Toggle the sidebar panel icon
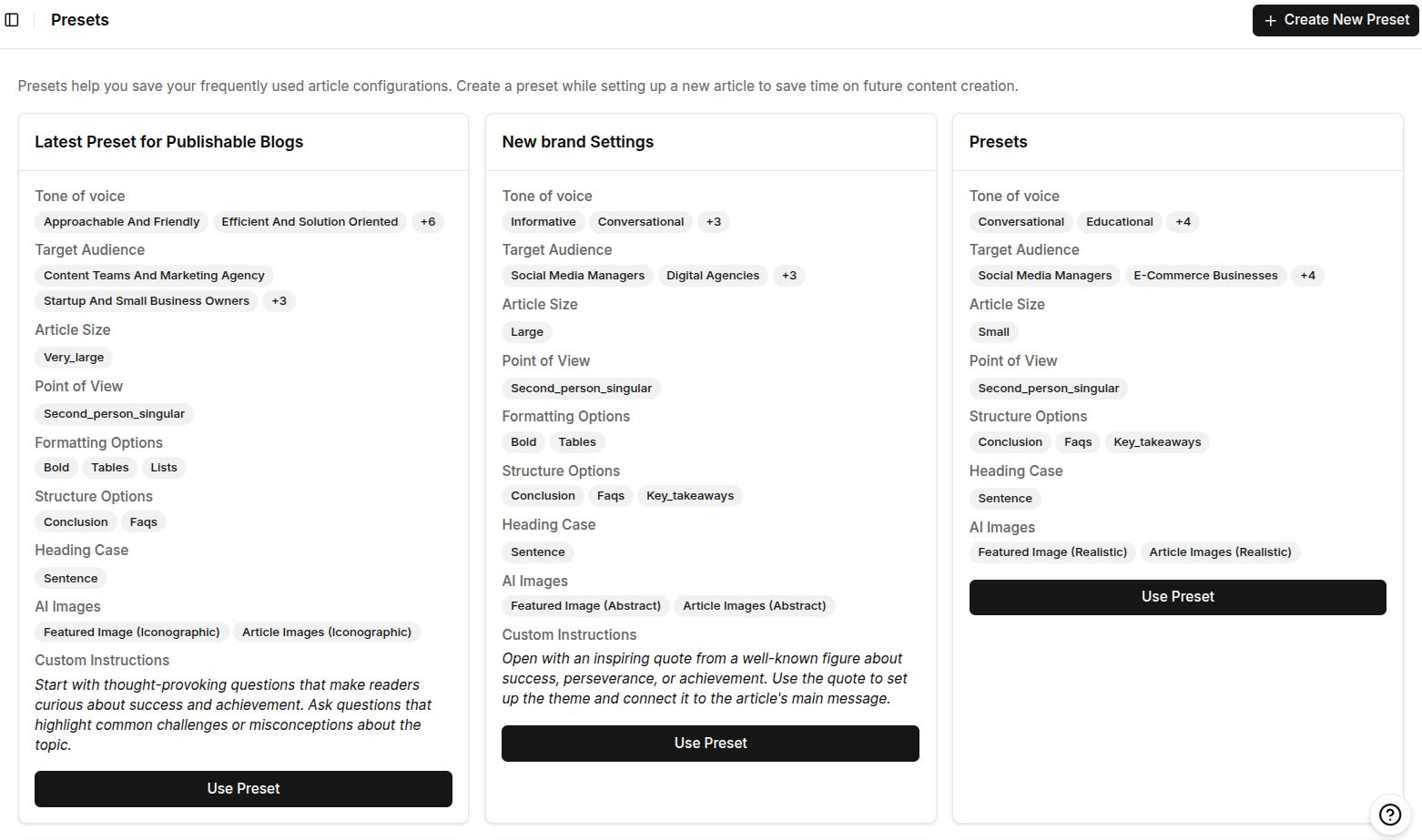Viewport: 1422px width, 840px height. click(x=13, y=19)
